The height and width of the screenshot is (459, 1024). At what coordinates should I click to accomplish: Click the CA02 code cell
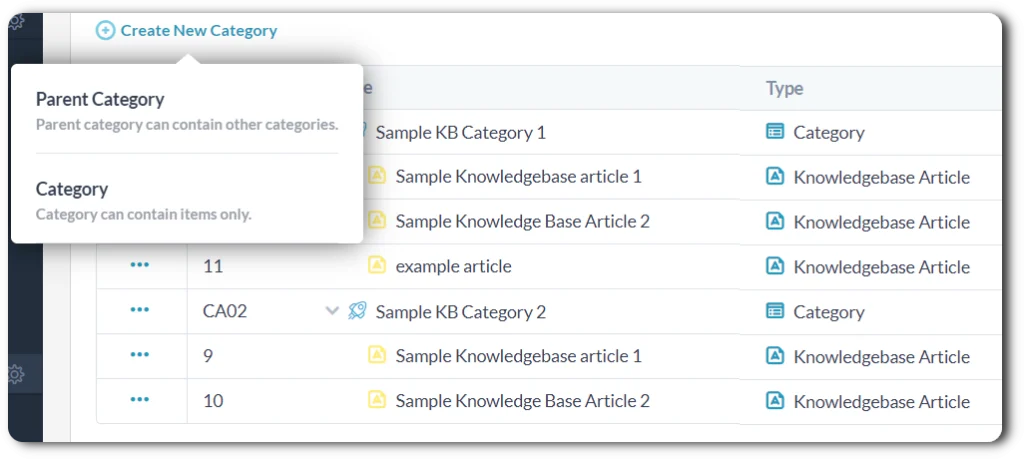pos(218,311)
